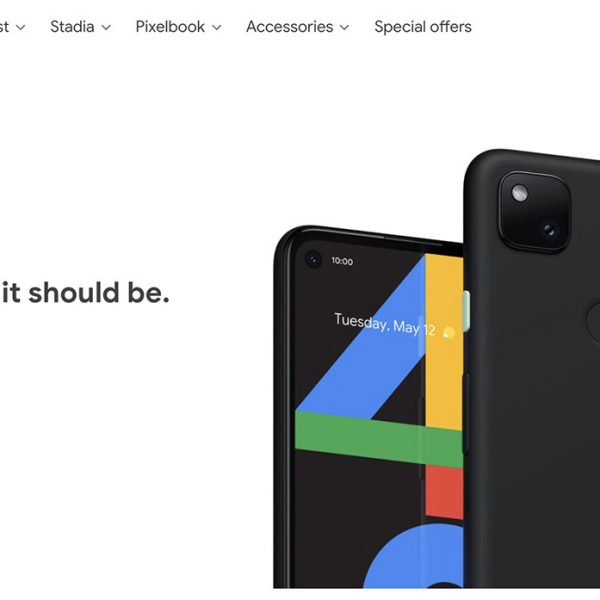Screen dimensions: 600x600
Task: Expand the chevron next to Stadia
Action: point(106,28)
